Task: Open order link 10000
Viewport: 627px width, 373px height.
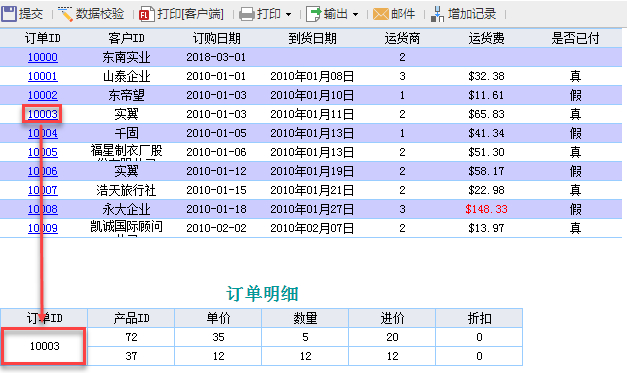Action: coord(43,57)
